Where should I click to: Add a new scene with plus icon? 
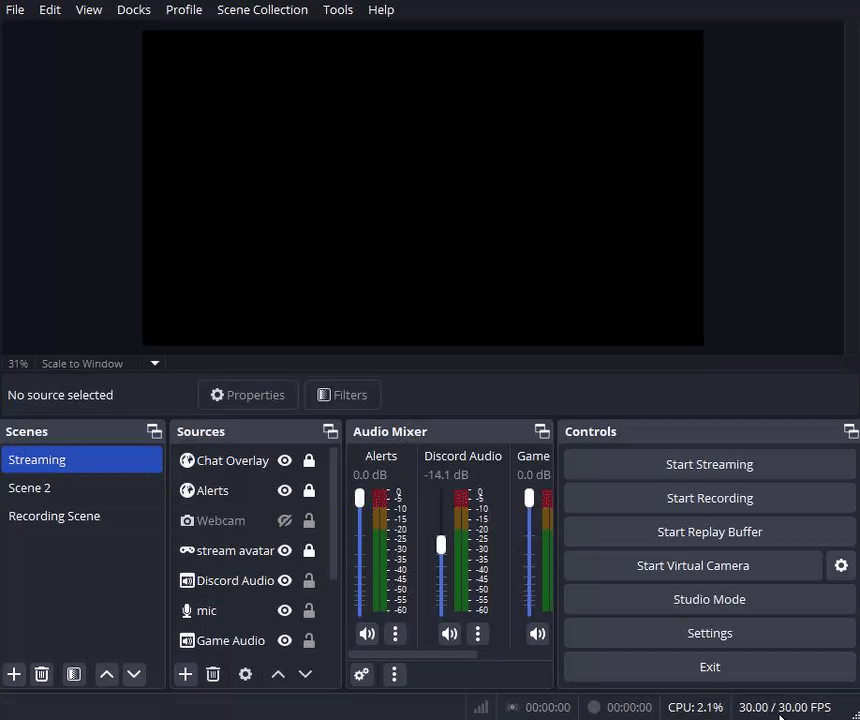[14, 674]
